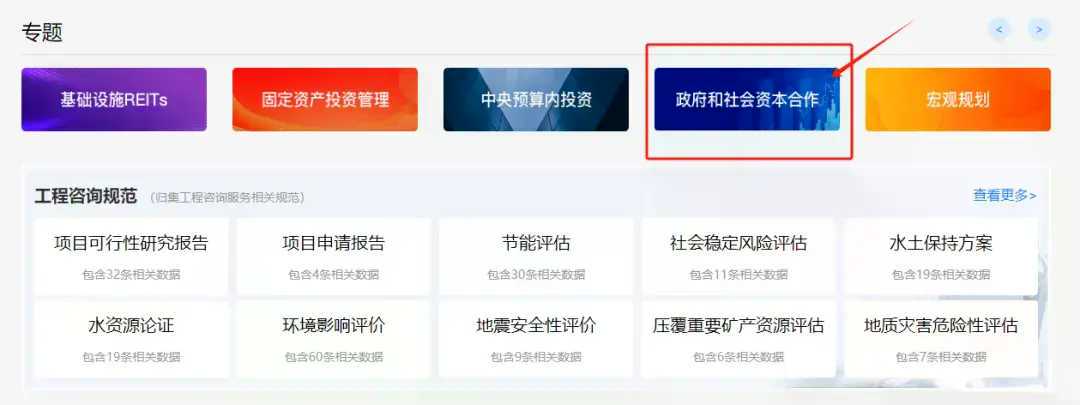Image resolution: width=1080 pixels, height=405 pixels.
Task: Select the 中央预算内投资 topic banner
Action: click(536, 99)
